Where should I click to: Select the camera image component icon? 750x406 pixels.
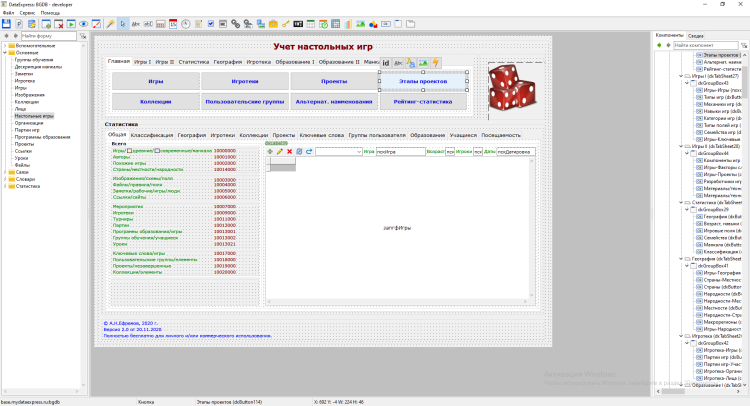pyautogui.click(x=273, y=24)
